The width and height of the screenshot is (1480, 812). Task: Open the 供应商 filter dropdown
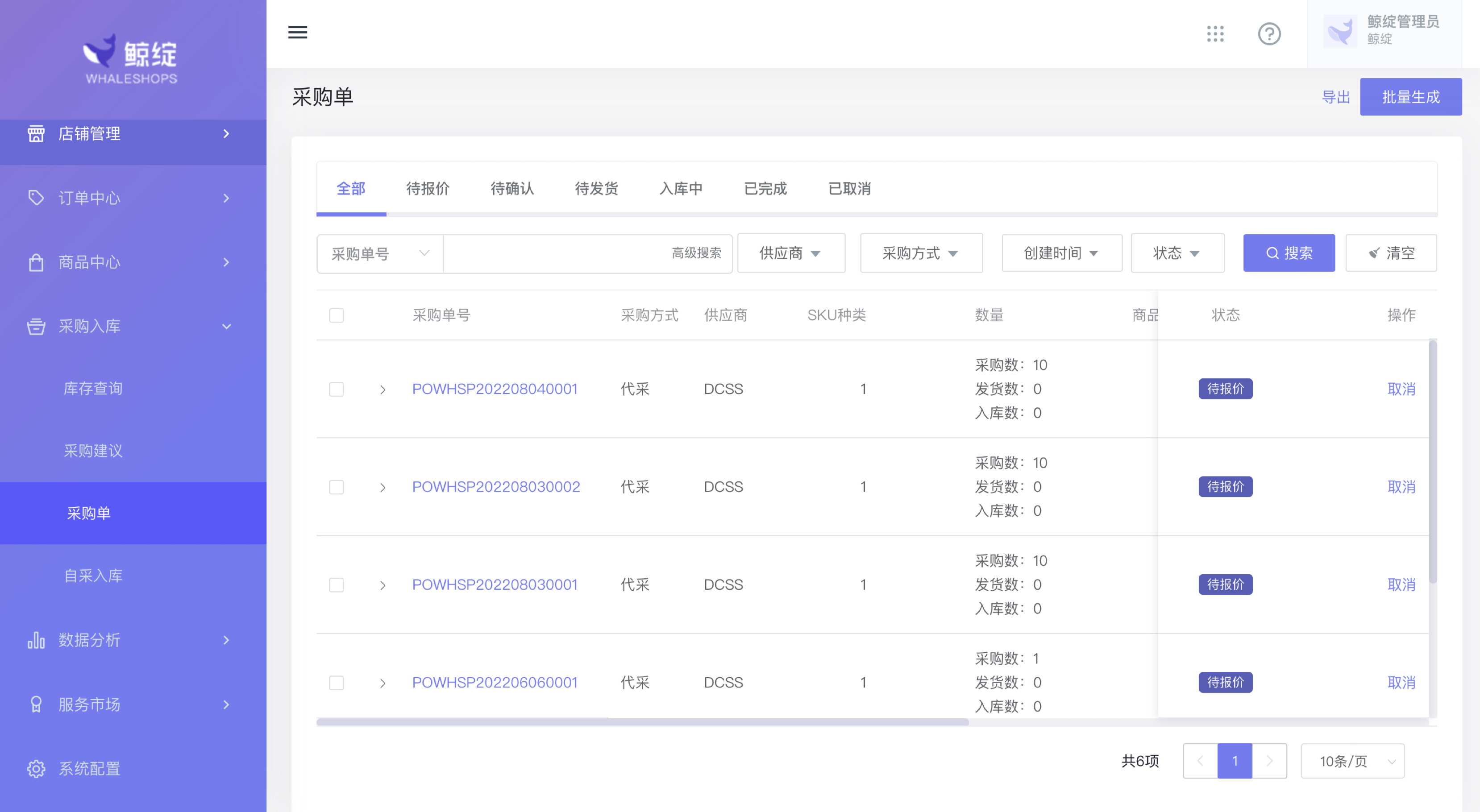790,253
